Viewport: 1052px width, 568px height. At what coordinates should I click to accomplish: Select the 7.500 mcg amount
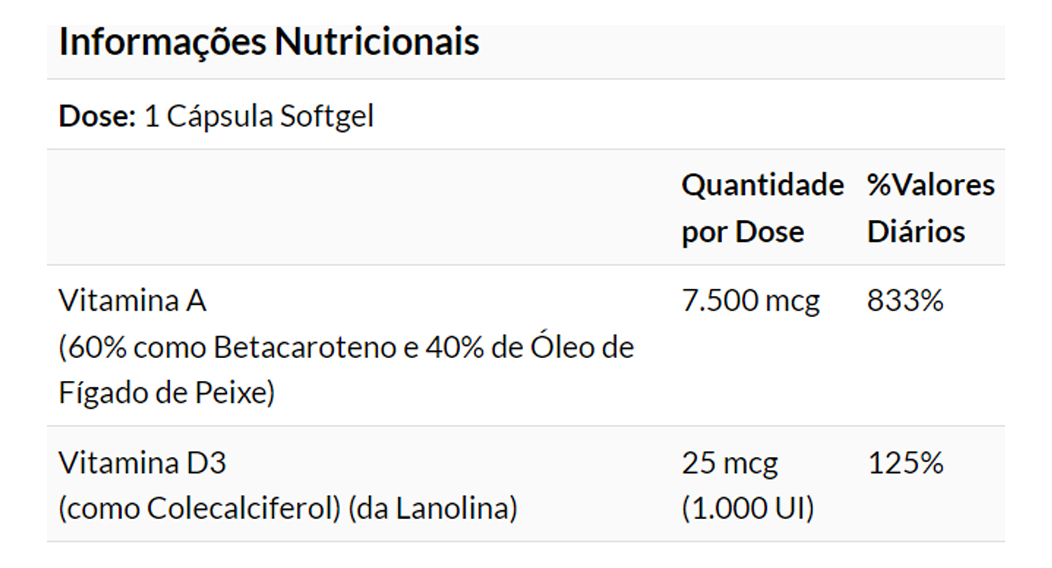(x=750, y=300)
